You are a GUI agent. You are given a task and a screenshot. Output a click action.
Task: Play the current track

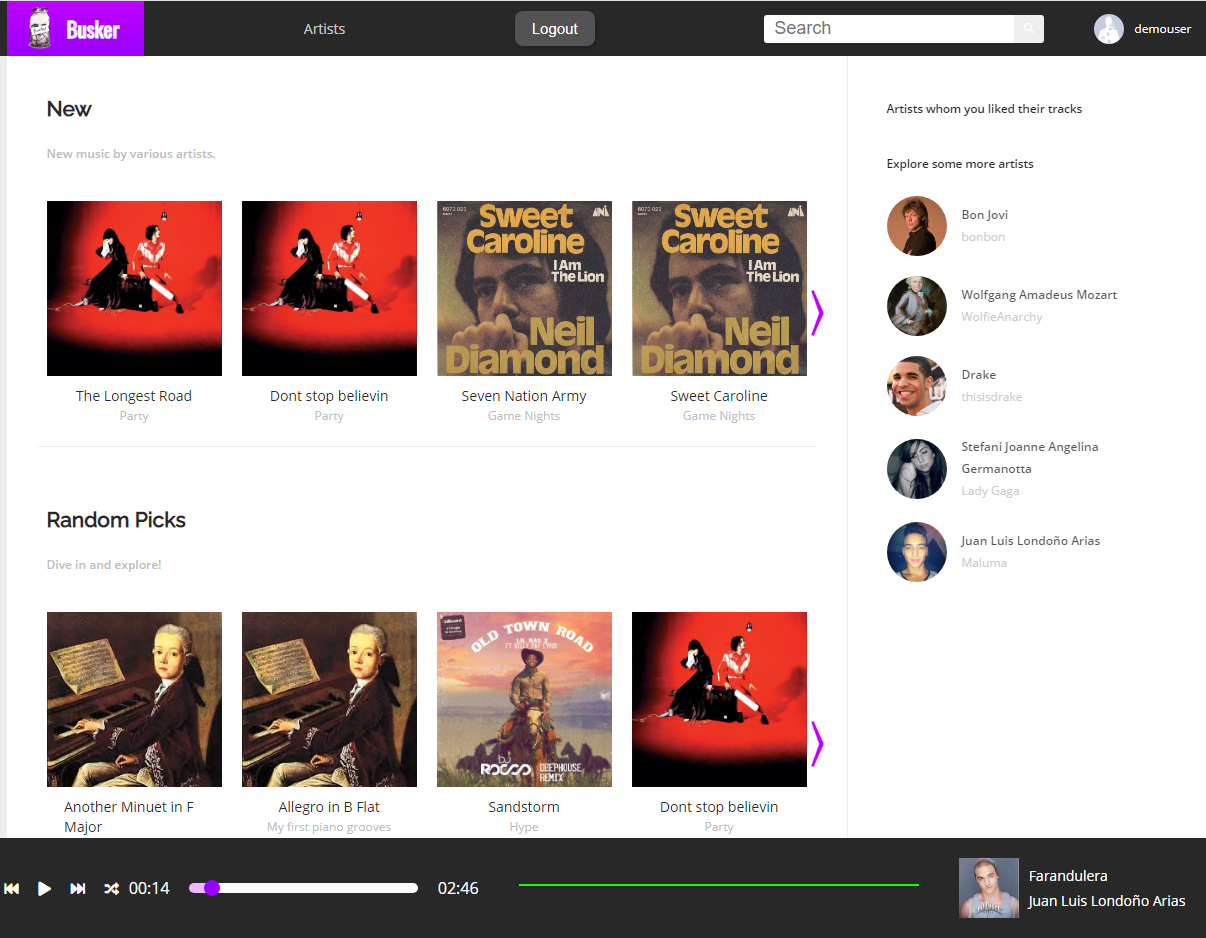[44, 888]
